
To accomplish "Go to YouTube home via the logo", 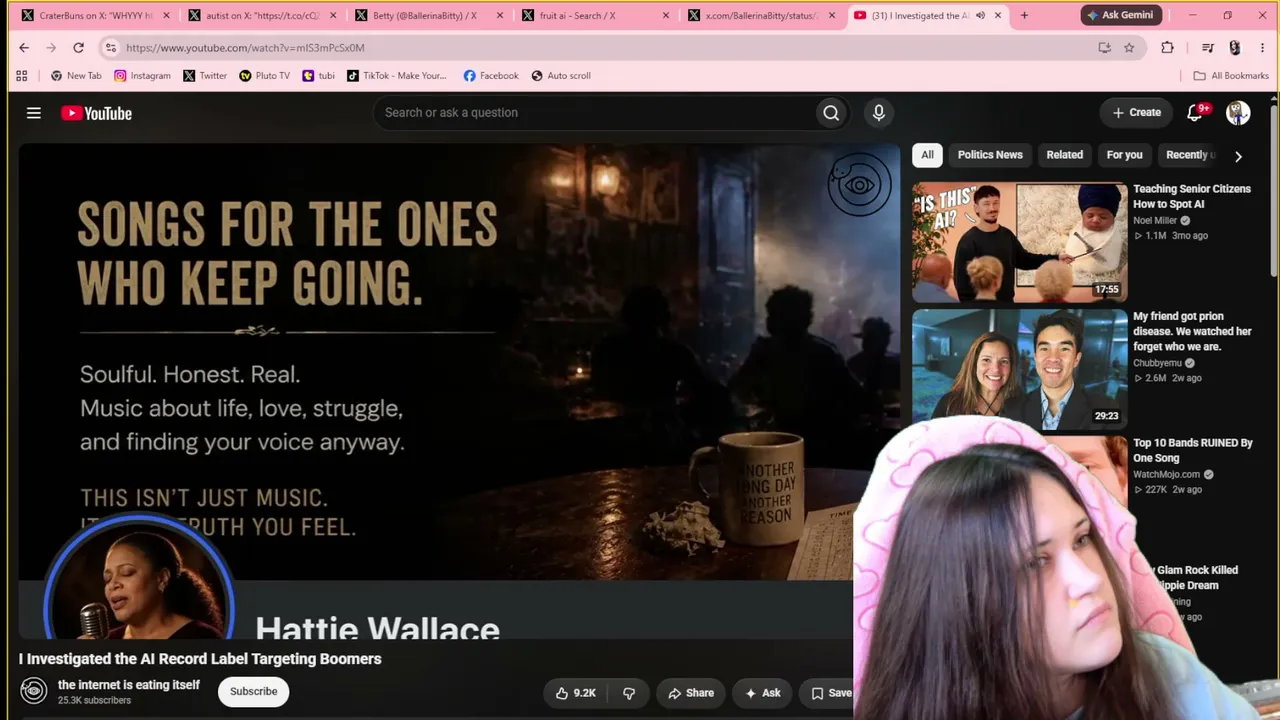I will [x=96, y=113].
